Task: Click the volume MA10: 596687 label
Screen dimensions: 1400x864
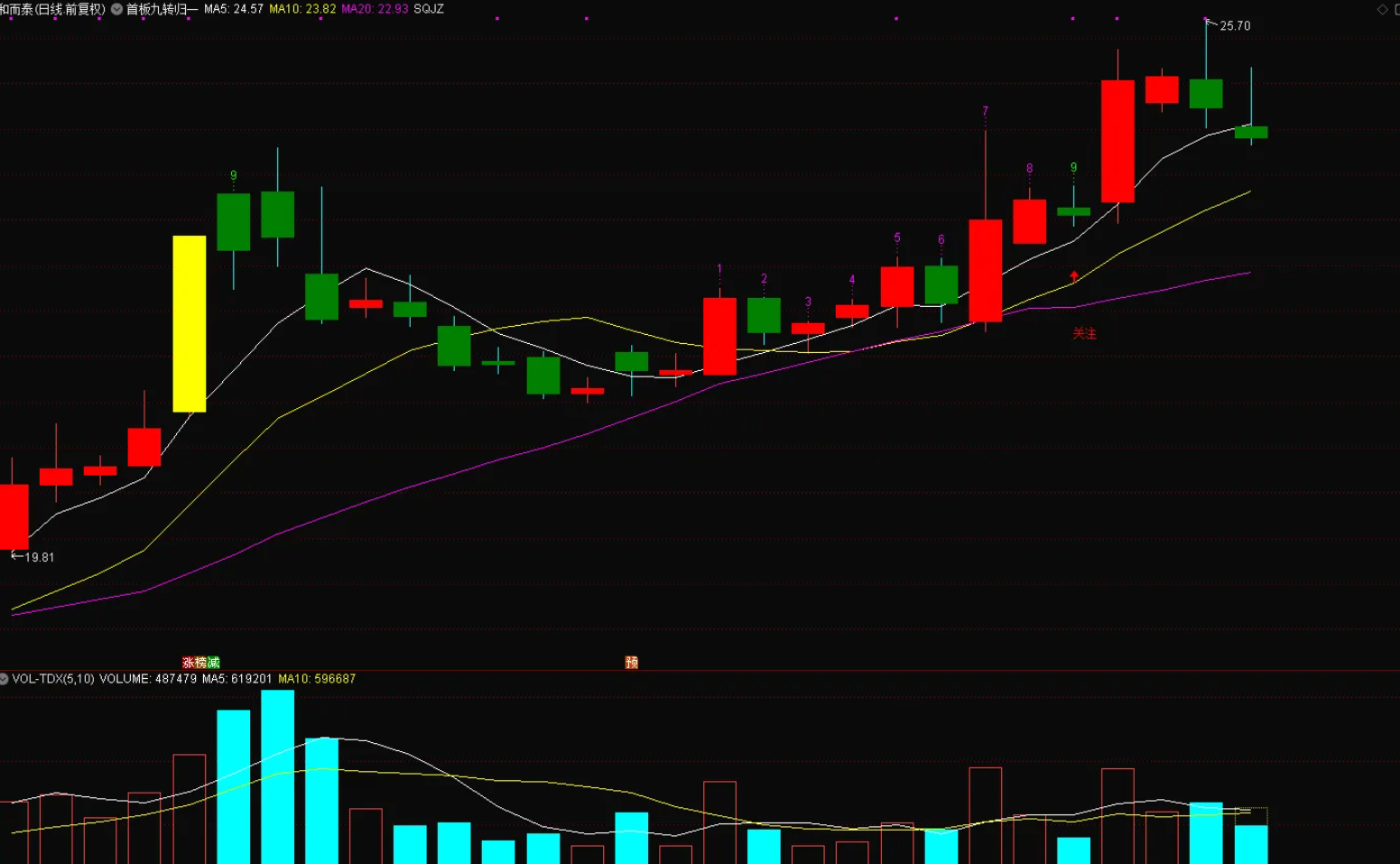Action: pyautogui.click(x=317, y=679)
